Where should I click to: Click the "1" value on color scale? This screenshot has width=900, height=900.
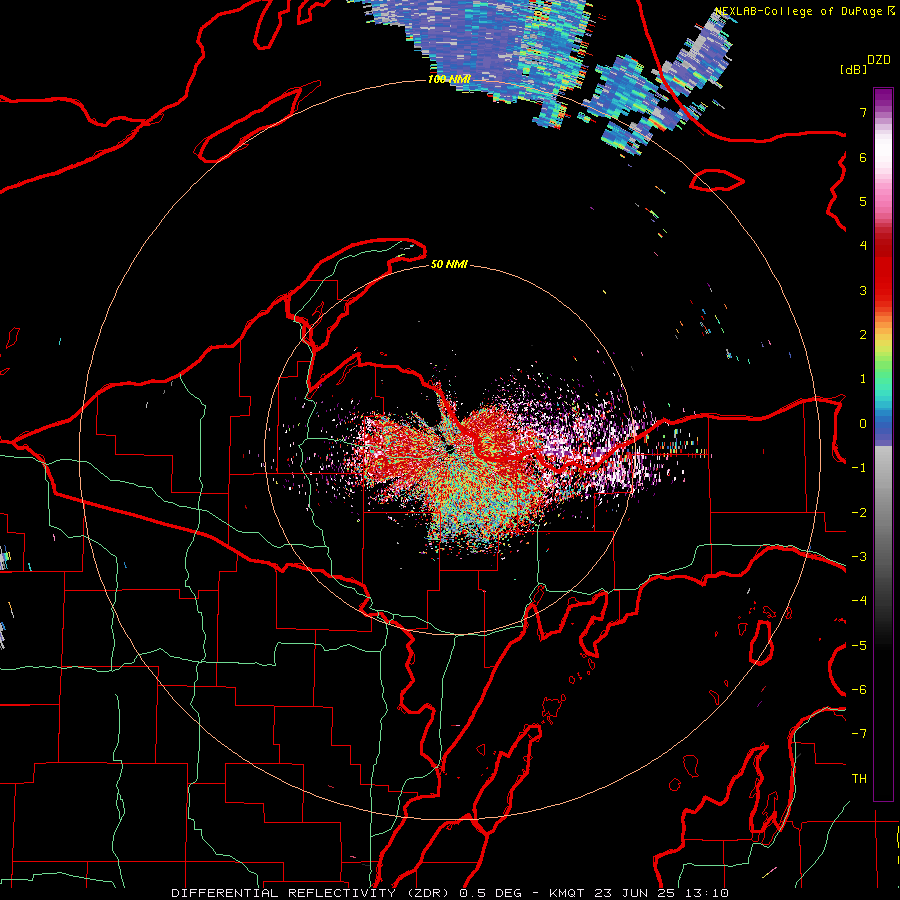coord(863,379)
